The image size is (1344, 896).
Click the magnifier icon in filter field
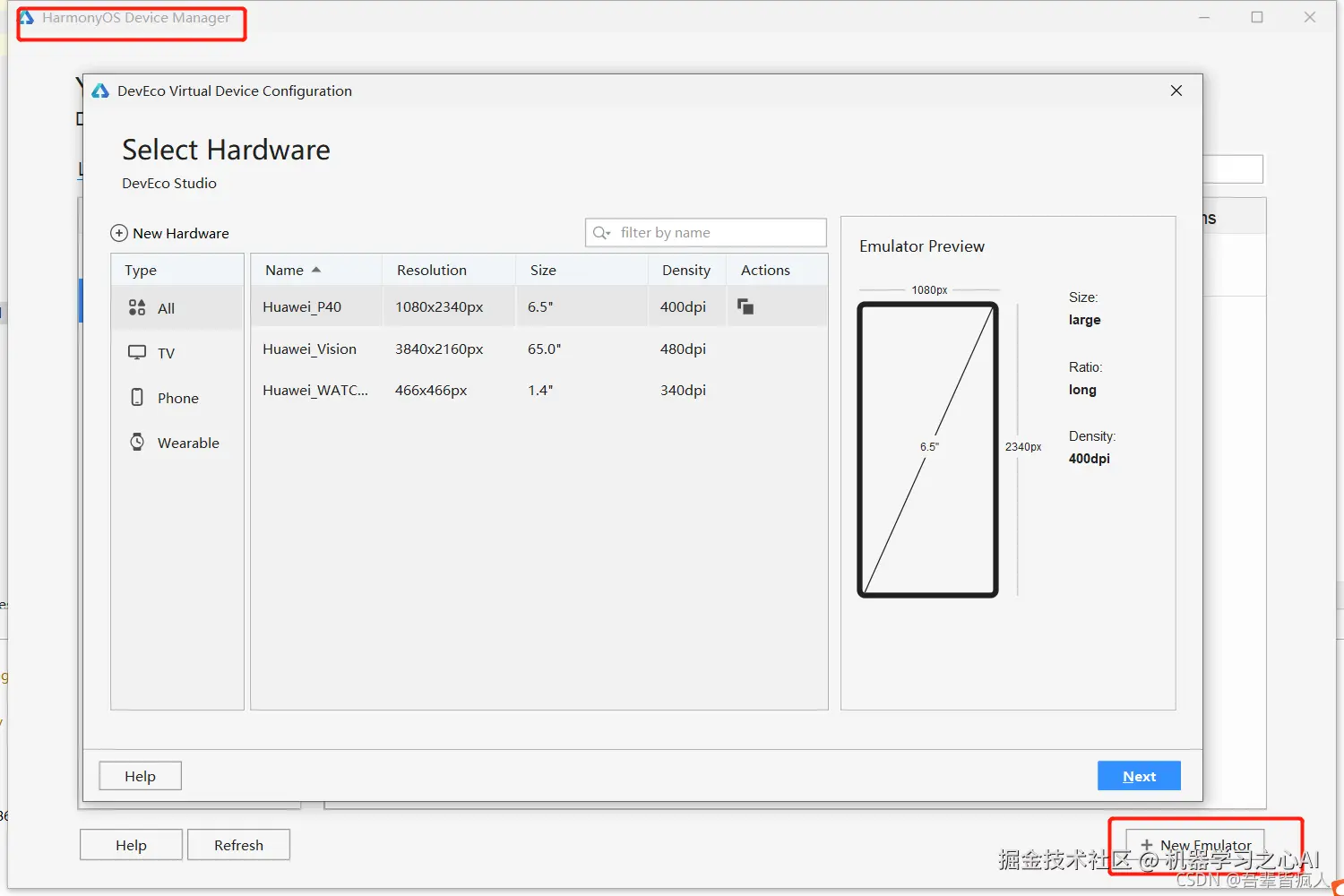click(x=601, y=233)
